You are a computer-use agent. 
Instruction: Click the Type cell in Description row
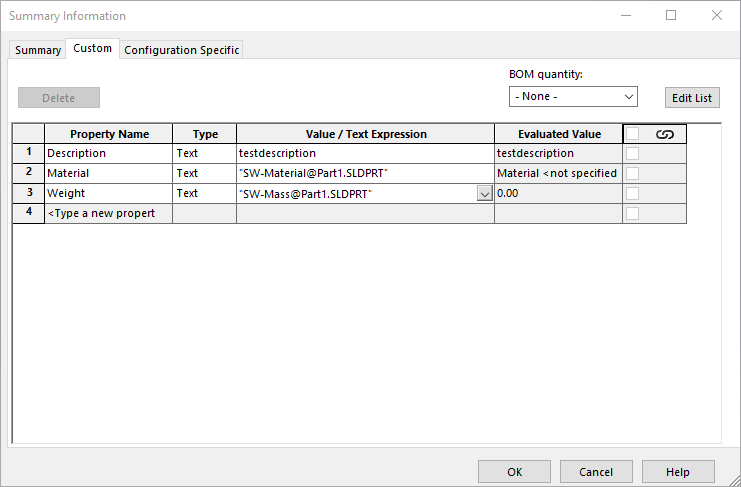205,154
